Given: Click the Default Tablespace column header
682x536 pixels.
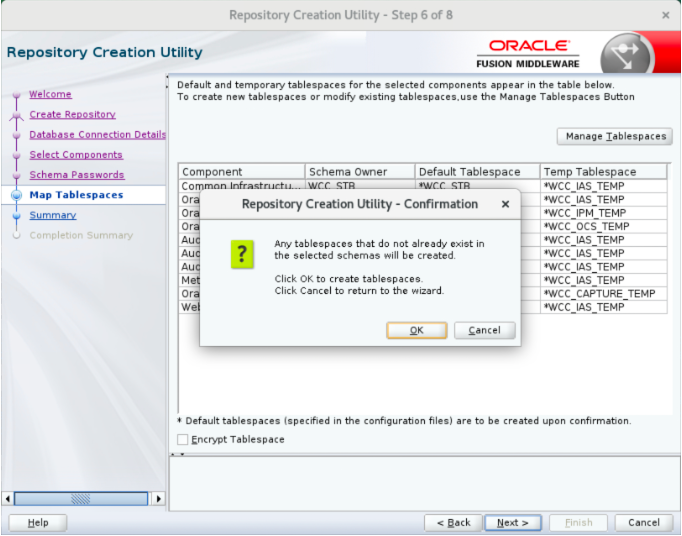Looking at the screenshot, I should pos(477,171).
